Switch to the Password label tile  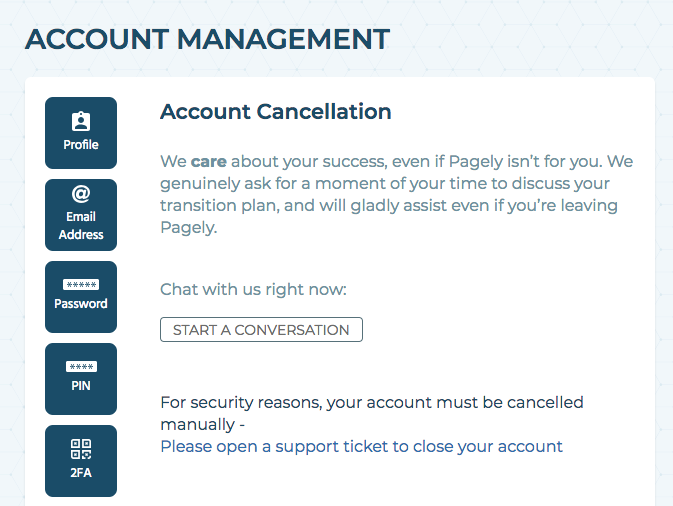[x=81, y=303]
